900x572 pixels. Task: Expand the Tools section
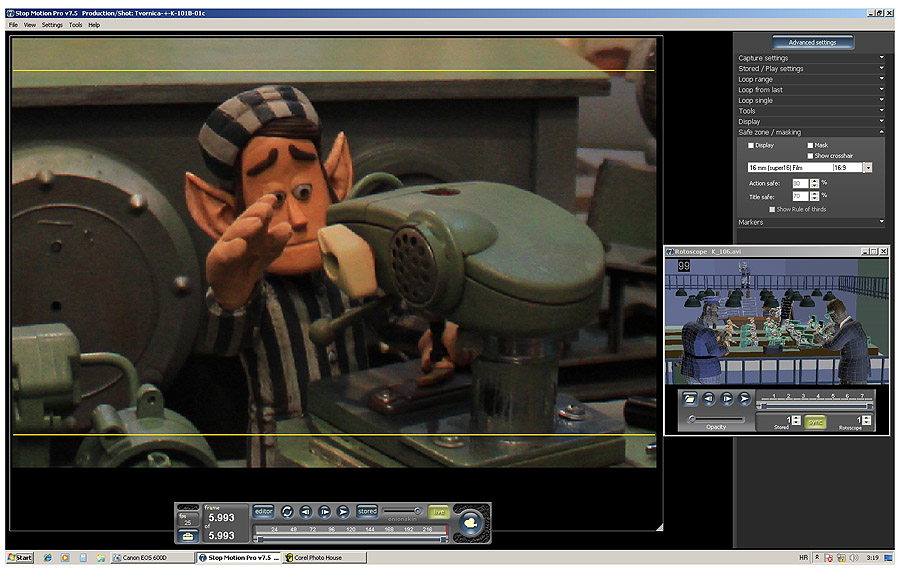(810, 111)
